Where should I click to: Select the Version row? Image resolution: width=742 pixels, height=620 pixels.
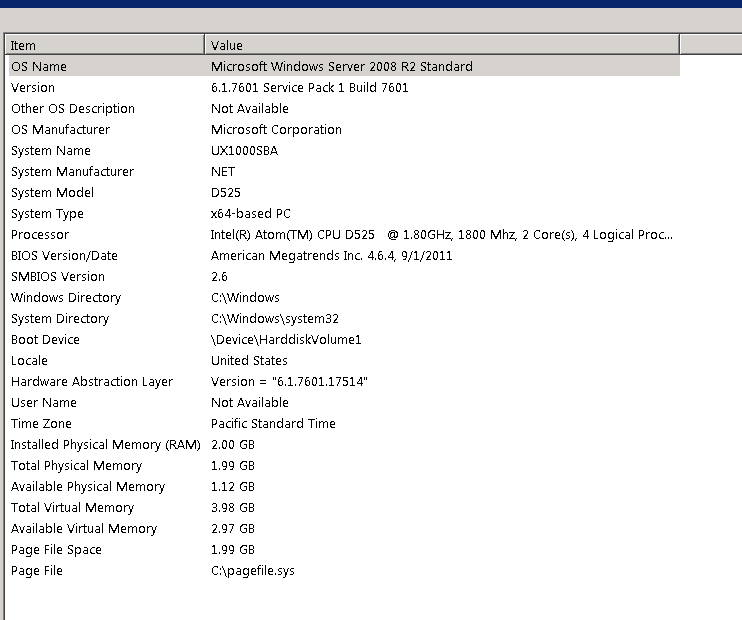click(33, 88)
